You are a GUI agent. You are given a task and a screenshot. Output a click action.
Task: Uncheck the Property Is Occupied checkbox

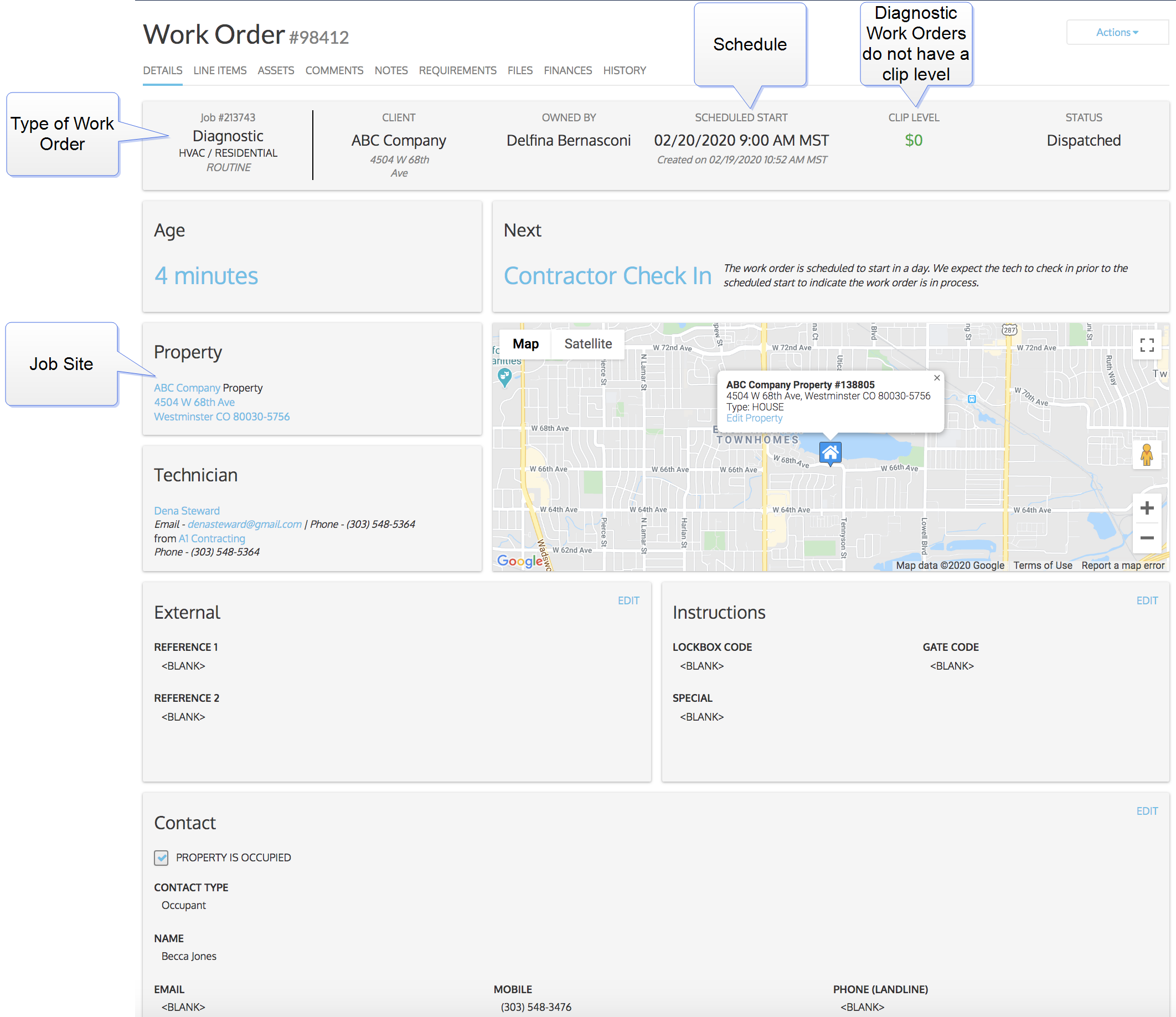tap(161, 857)
